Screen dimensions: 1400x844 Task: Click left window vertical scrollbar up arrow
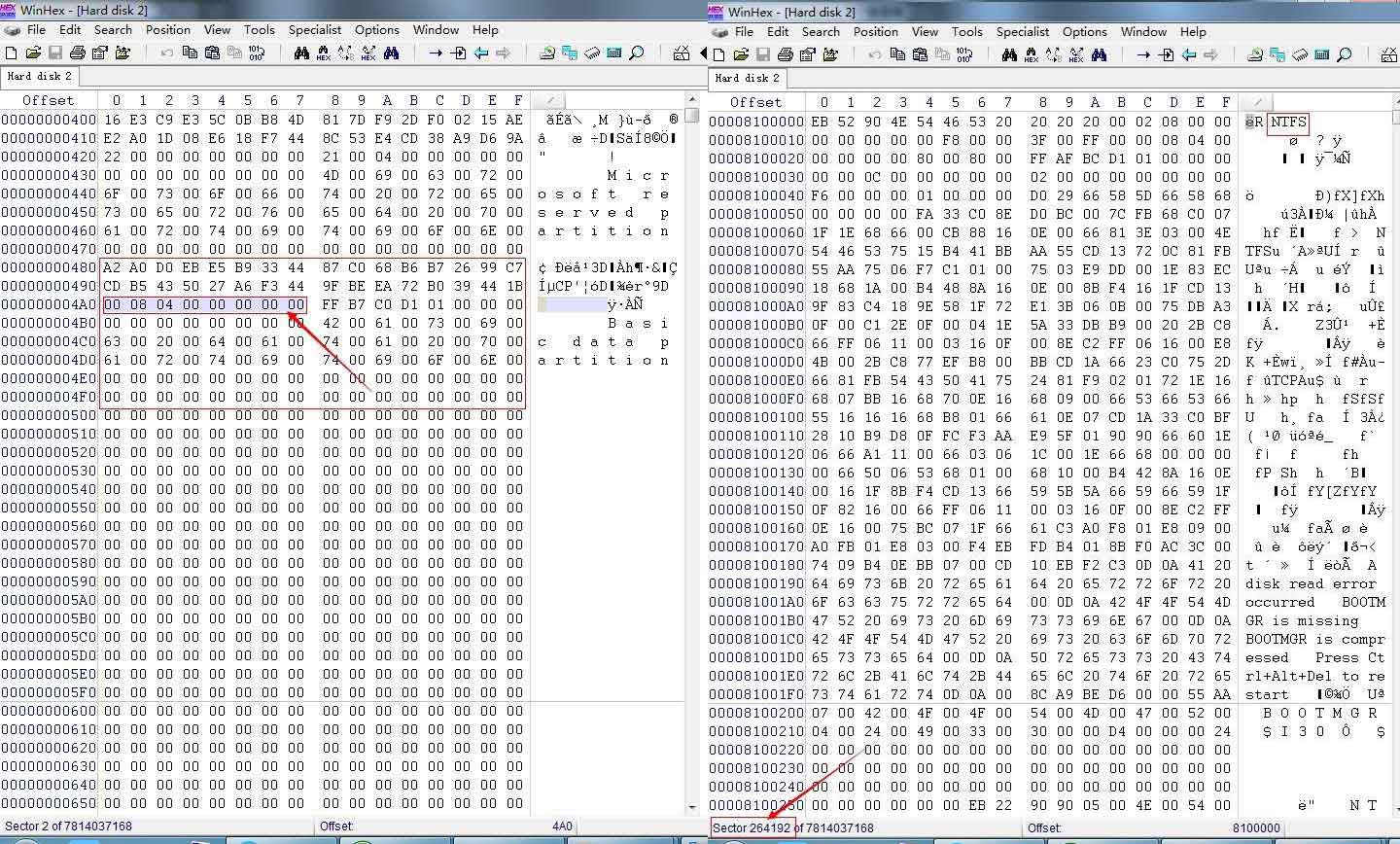click(692, 100)
